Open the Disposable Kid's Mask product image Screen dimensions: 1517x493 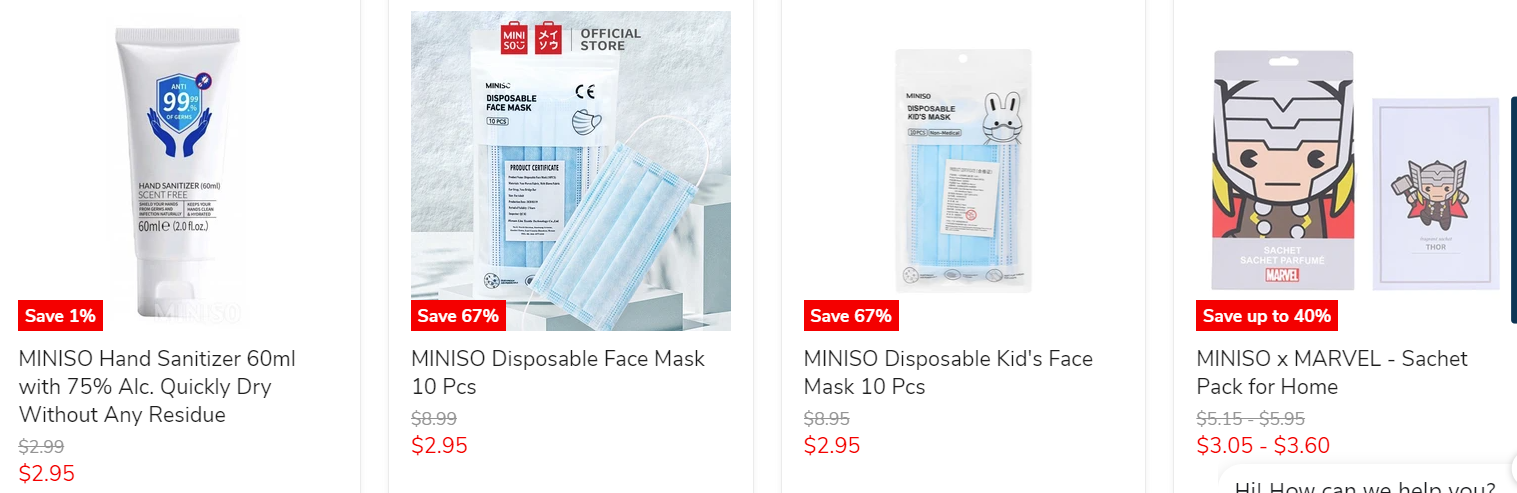pos(963,171)
